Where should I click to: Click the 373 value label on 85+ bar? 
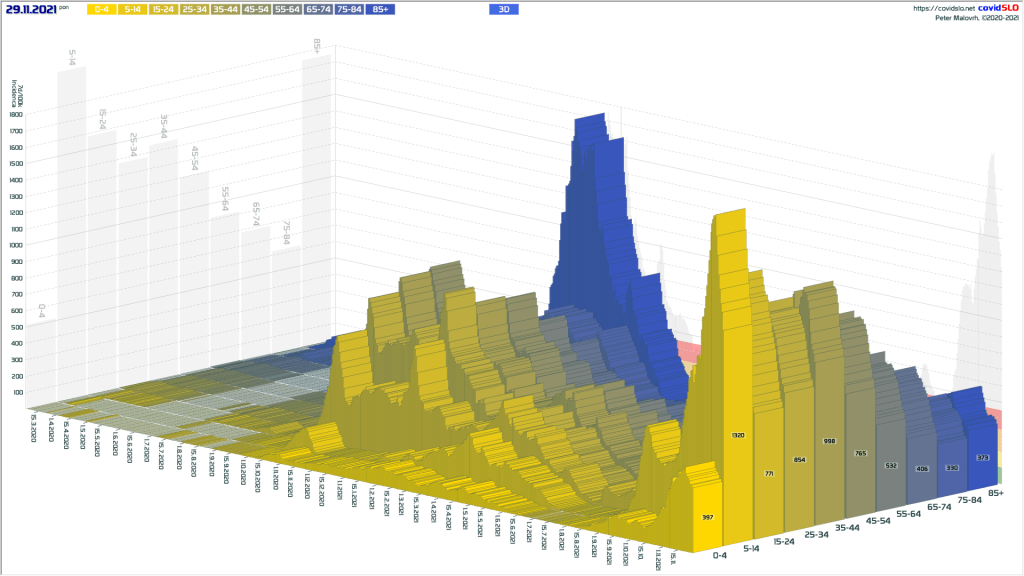click(981, 459)
